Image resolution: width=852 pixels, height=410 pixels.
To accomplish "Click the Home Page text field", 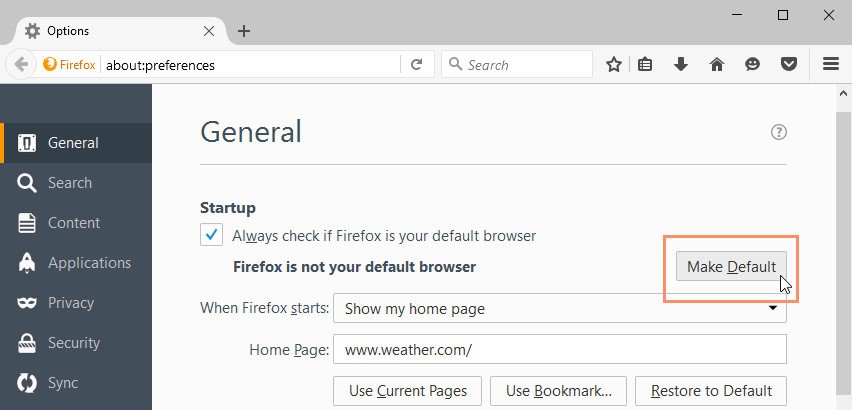I will coord(560,349).
